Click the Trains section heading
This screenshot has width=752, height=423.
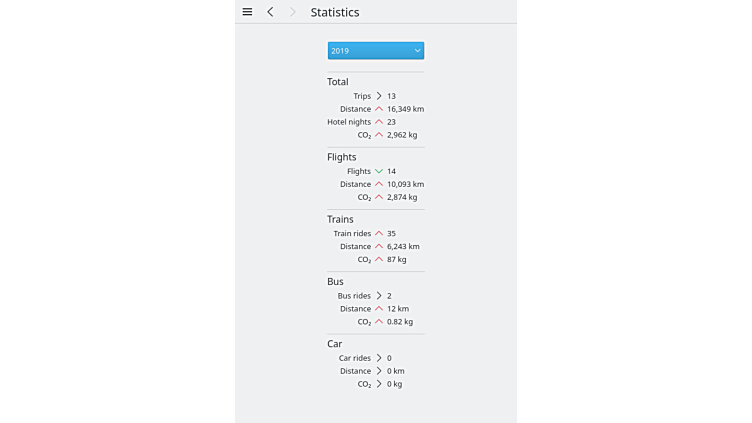(340, 219)
